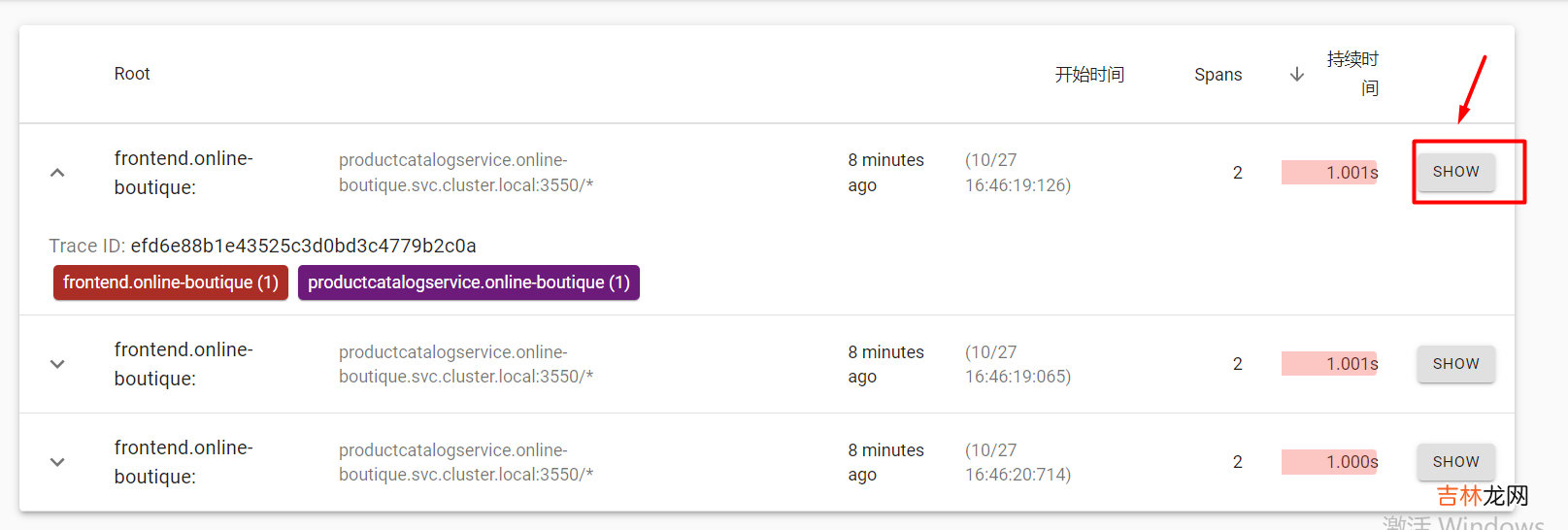Sort by the 开始时间 column header

[x=1089, y=75]
